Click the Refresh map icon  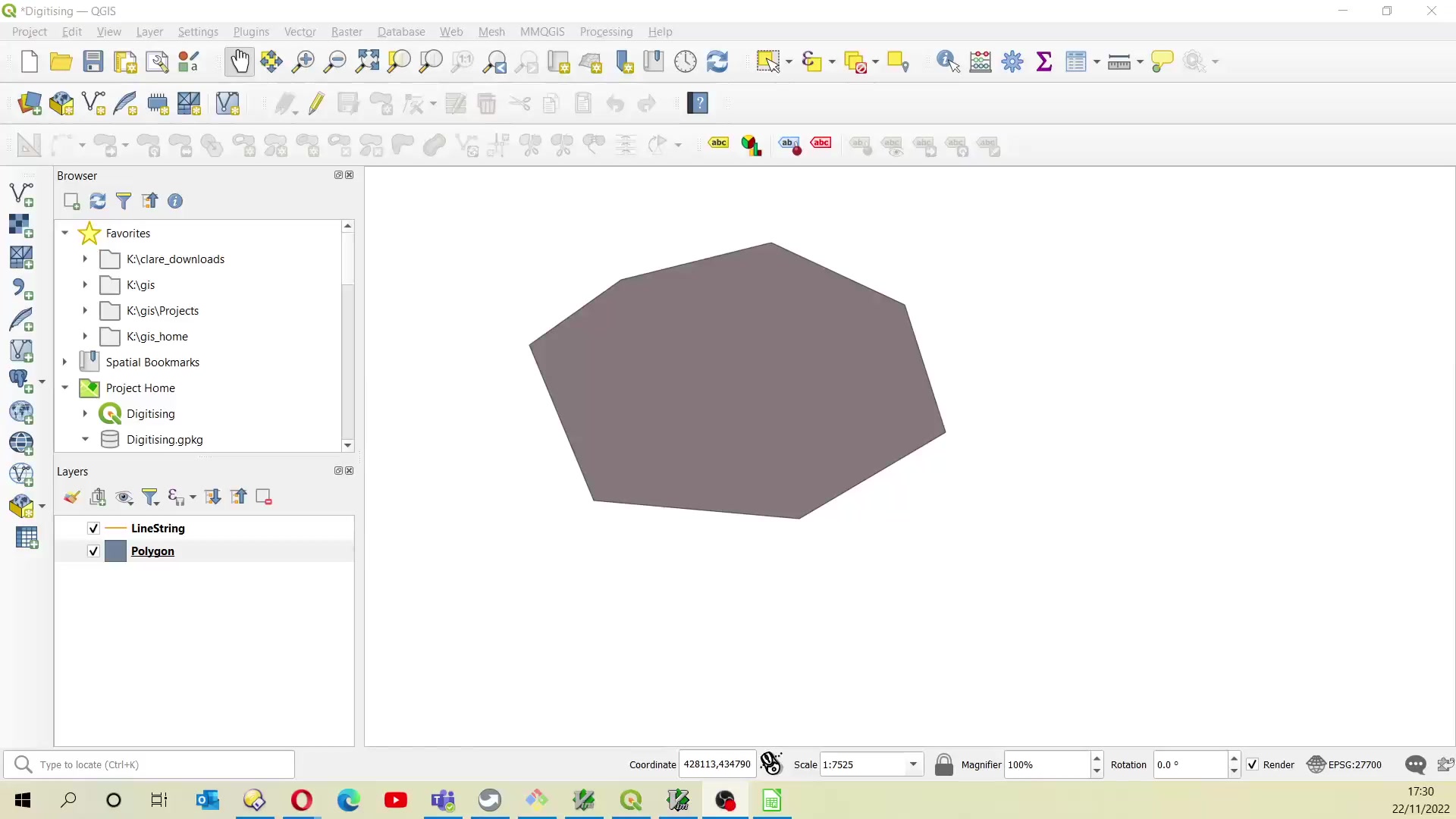coord(718,61)
